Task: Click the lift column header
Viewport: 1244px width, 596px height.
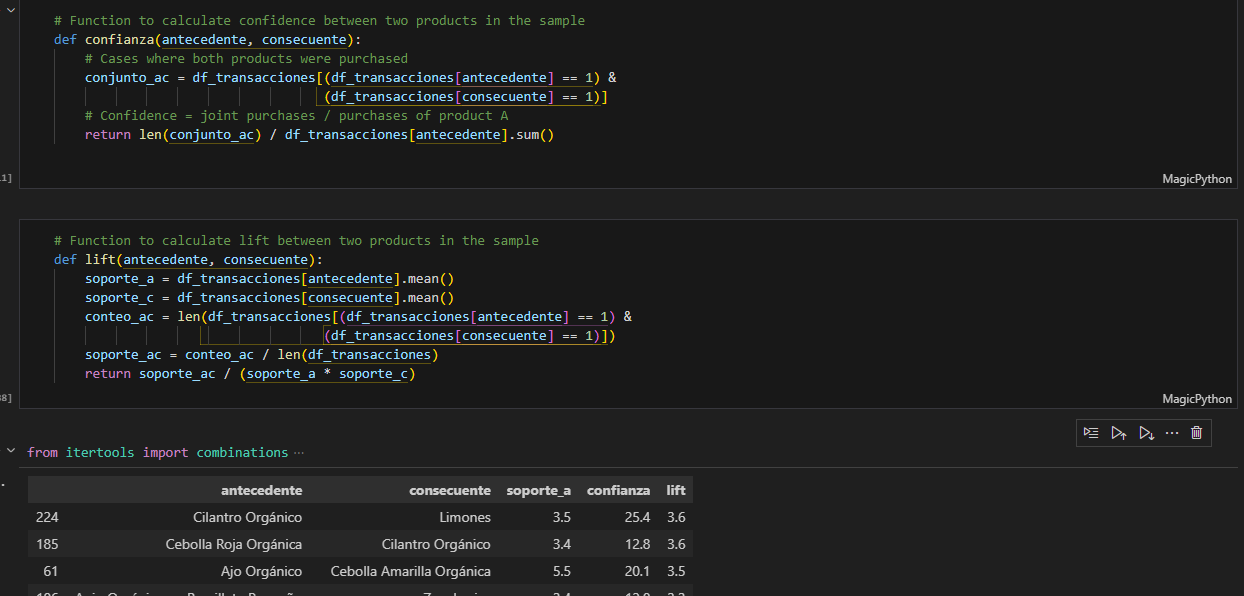Action: [676, 490]
